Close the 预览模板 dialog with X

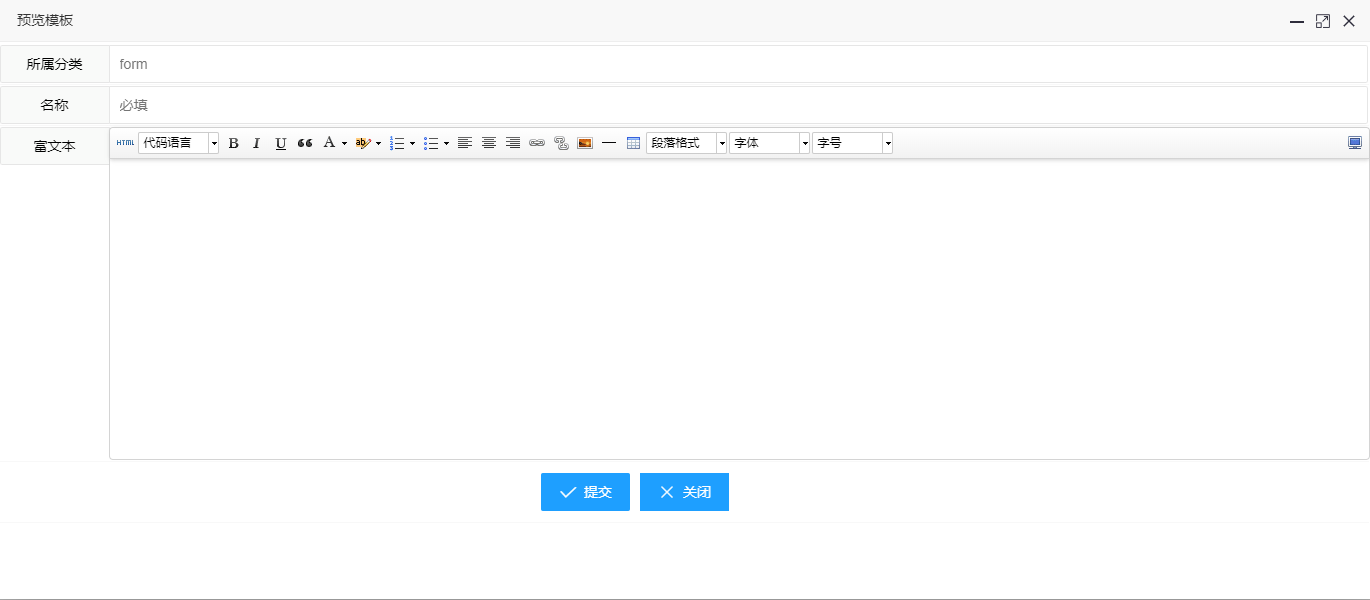[x=1349, y=21]
